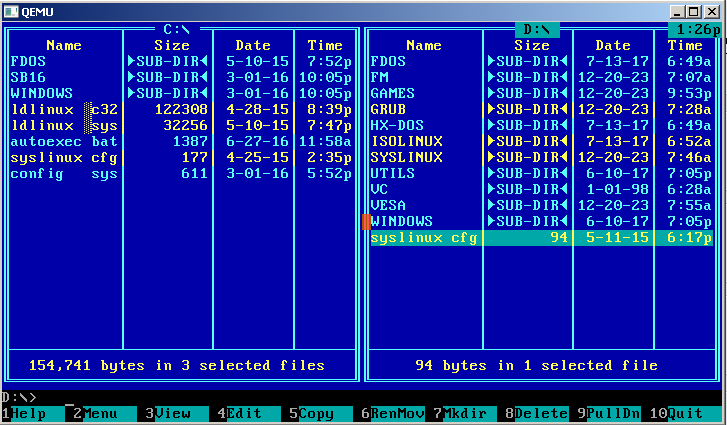This screenshot has width=727, height=425.
Task: Click SUB-DIR marker on GAMES row
Action: (528, 93)
